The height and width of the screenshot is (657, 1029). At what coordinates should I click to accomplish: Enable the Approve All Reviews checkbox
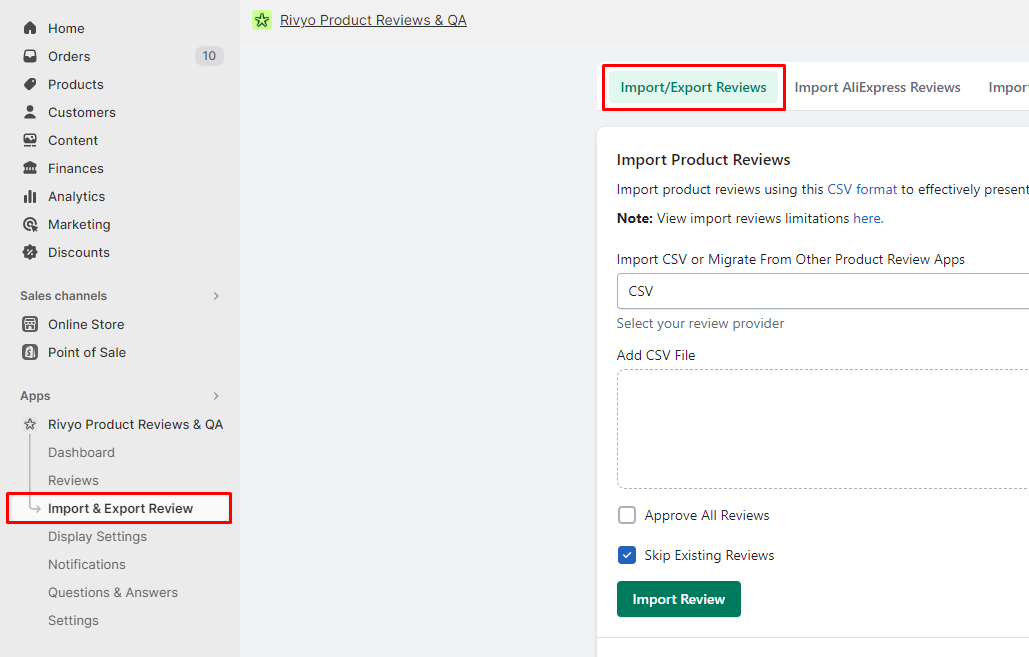click(x=627, y=515)
